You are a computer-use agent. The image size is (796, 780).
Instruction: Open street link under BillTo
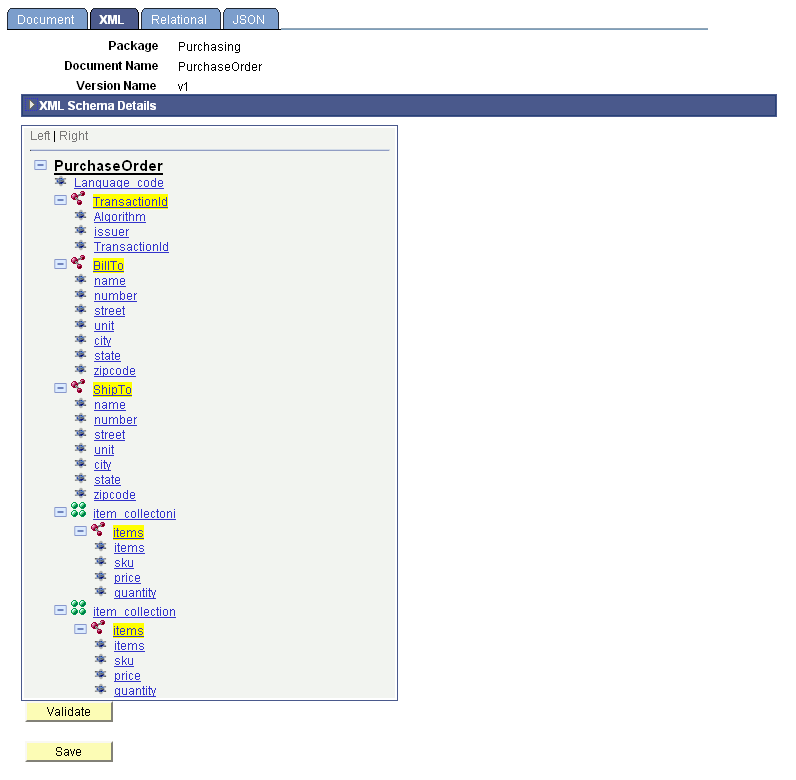[110, 311]
